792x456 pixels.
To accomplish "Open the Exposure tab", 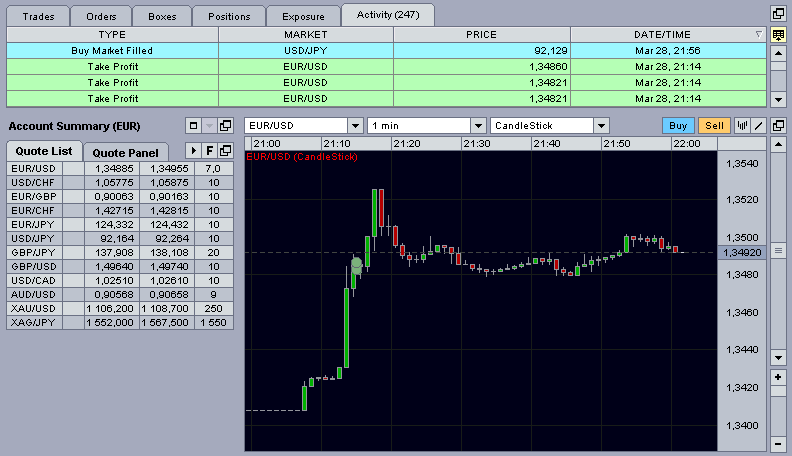I will click(x=303, y=16).
